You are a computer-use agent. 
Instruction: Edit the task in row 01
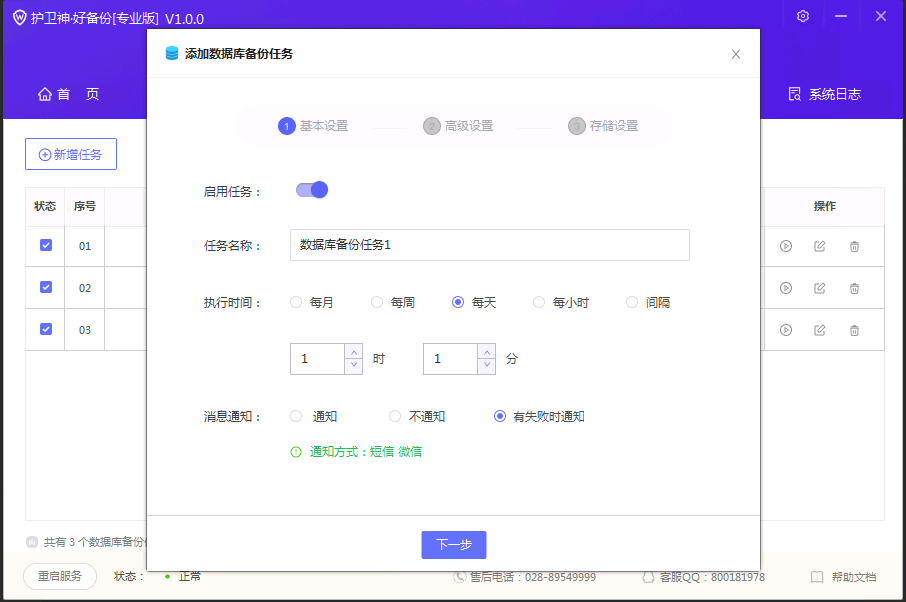(x=819, y=246)
